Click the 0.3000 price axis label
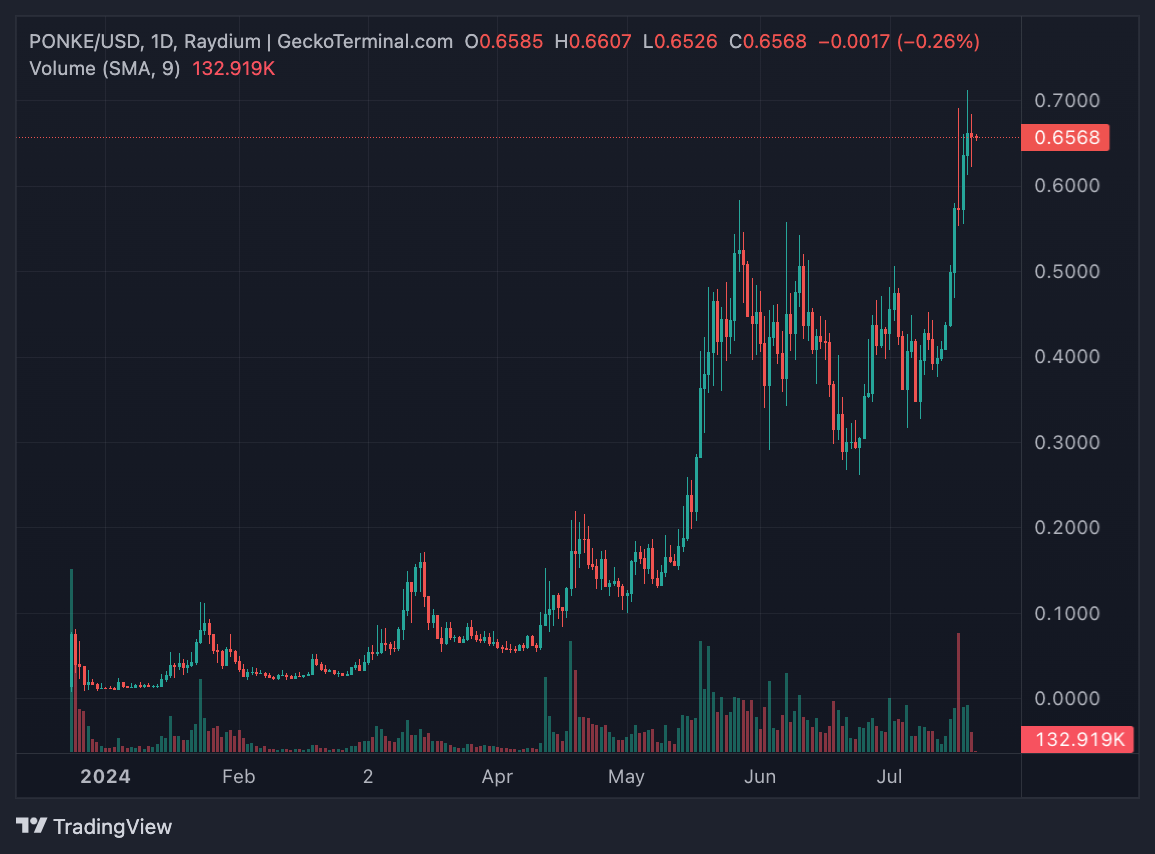Screen dimensions: 1155x854 click(1067, 442)
